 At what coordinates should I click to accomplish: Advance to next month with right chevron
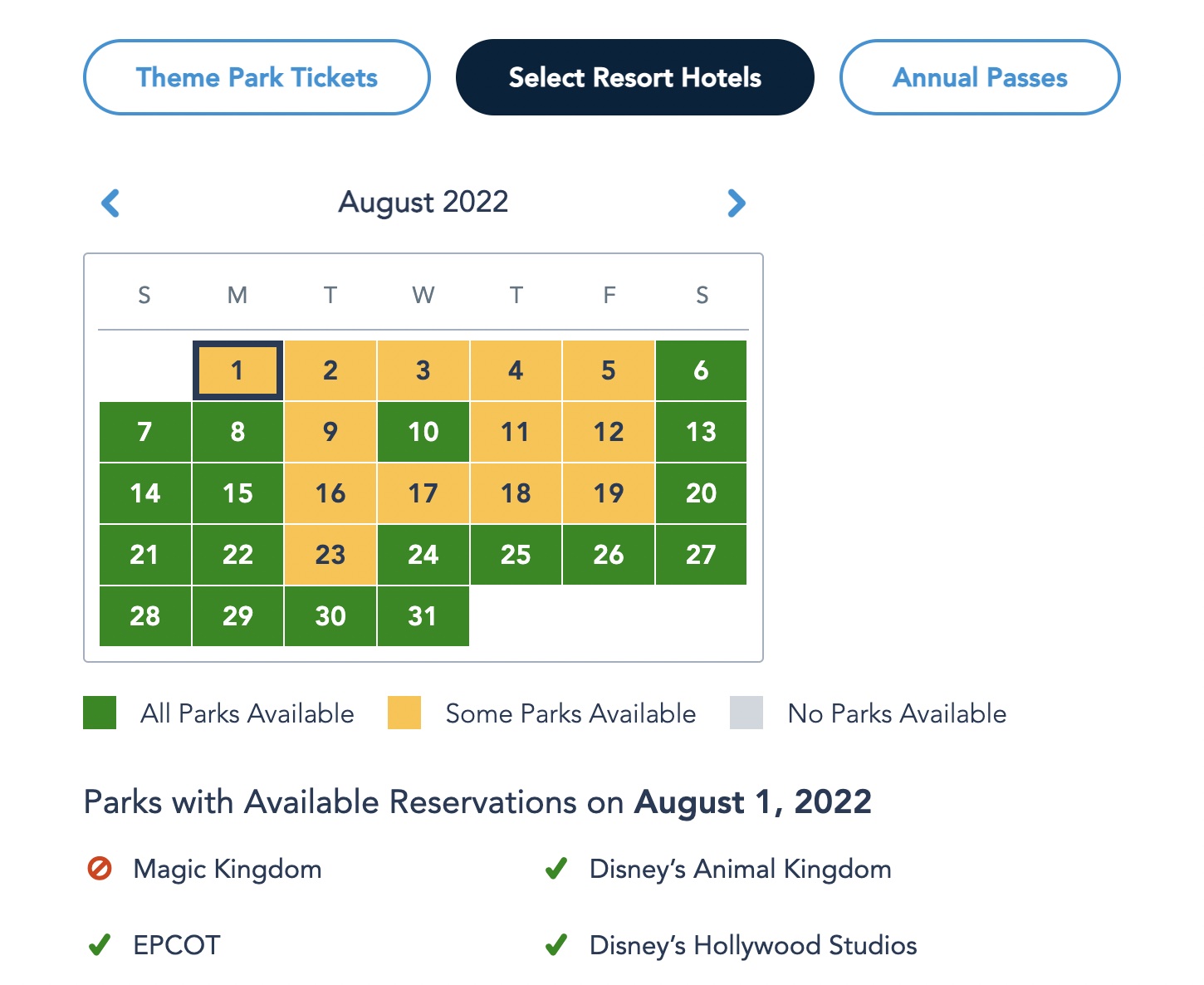click(736, 203)
